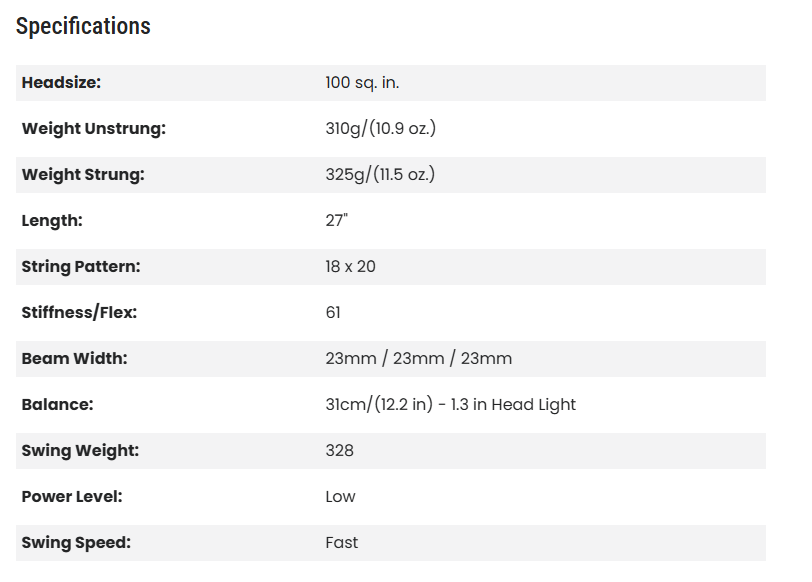
Task: Select the 325g/(11.5 oz.) value
Action: [380, 175]
